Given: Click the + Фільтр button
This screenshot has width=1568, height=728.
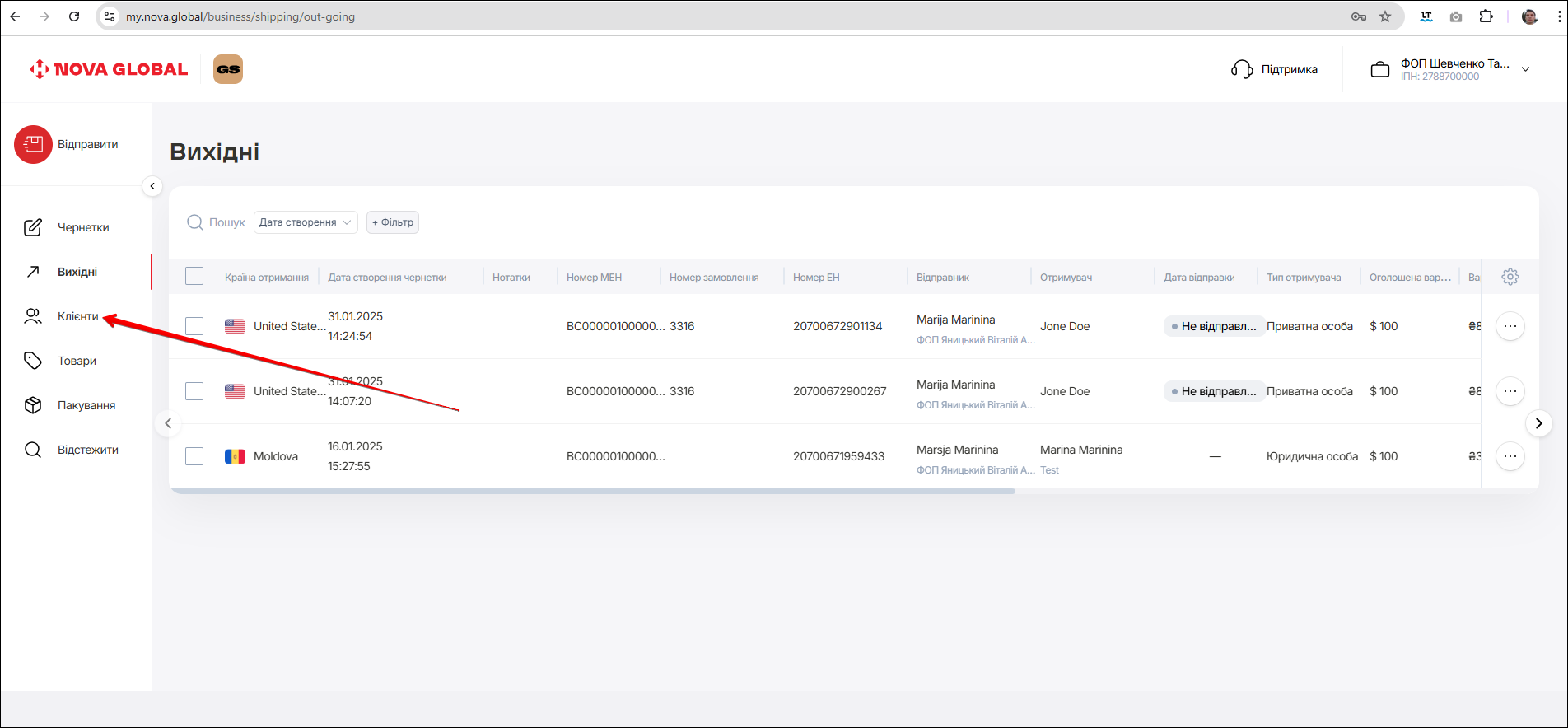Looking at the screenshot, I should tap(393, 222).
